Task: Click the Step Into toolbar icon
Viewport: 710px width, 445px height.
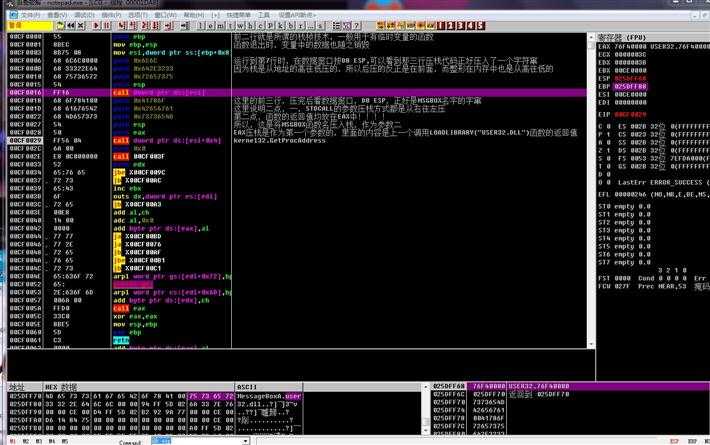Action: point(121,26)
